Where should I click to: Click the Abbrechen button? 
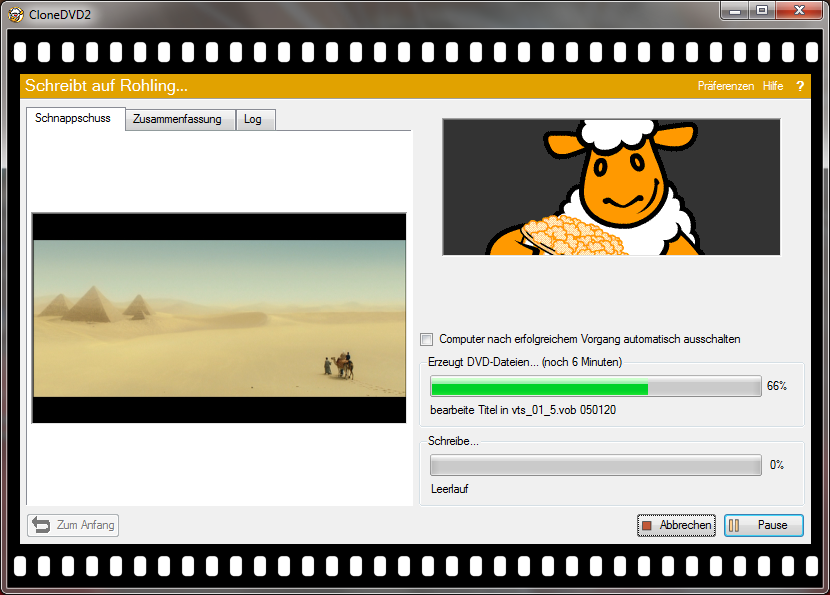coord(676,525)
